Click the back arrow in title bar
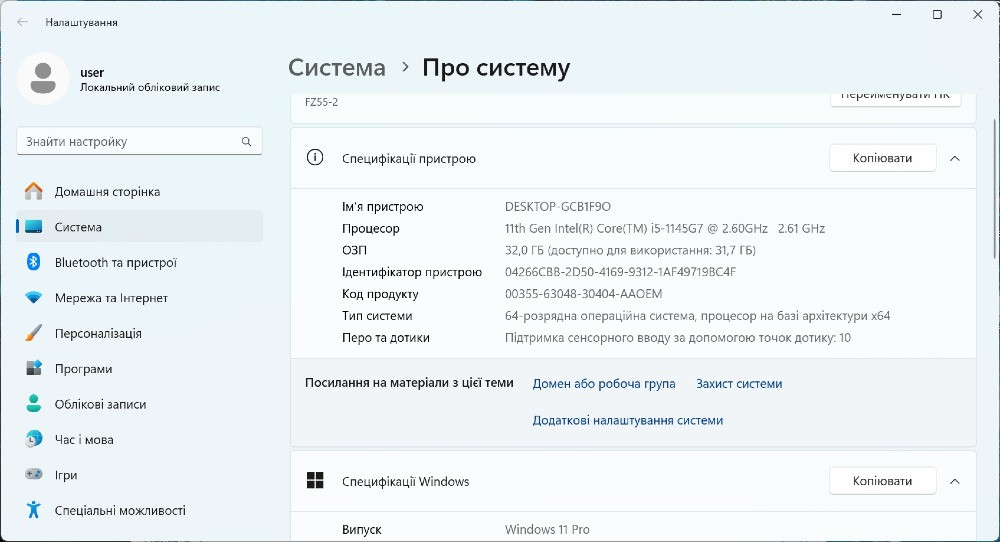Viewport: 1000px width, 542px height. pos(22,22)
